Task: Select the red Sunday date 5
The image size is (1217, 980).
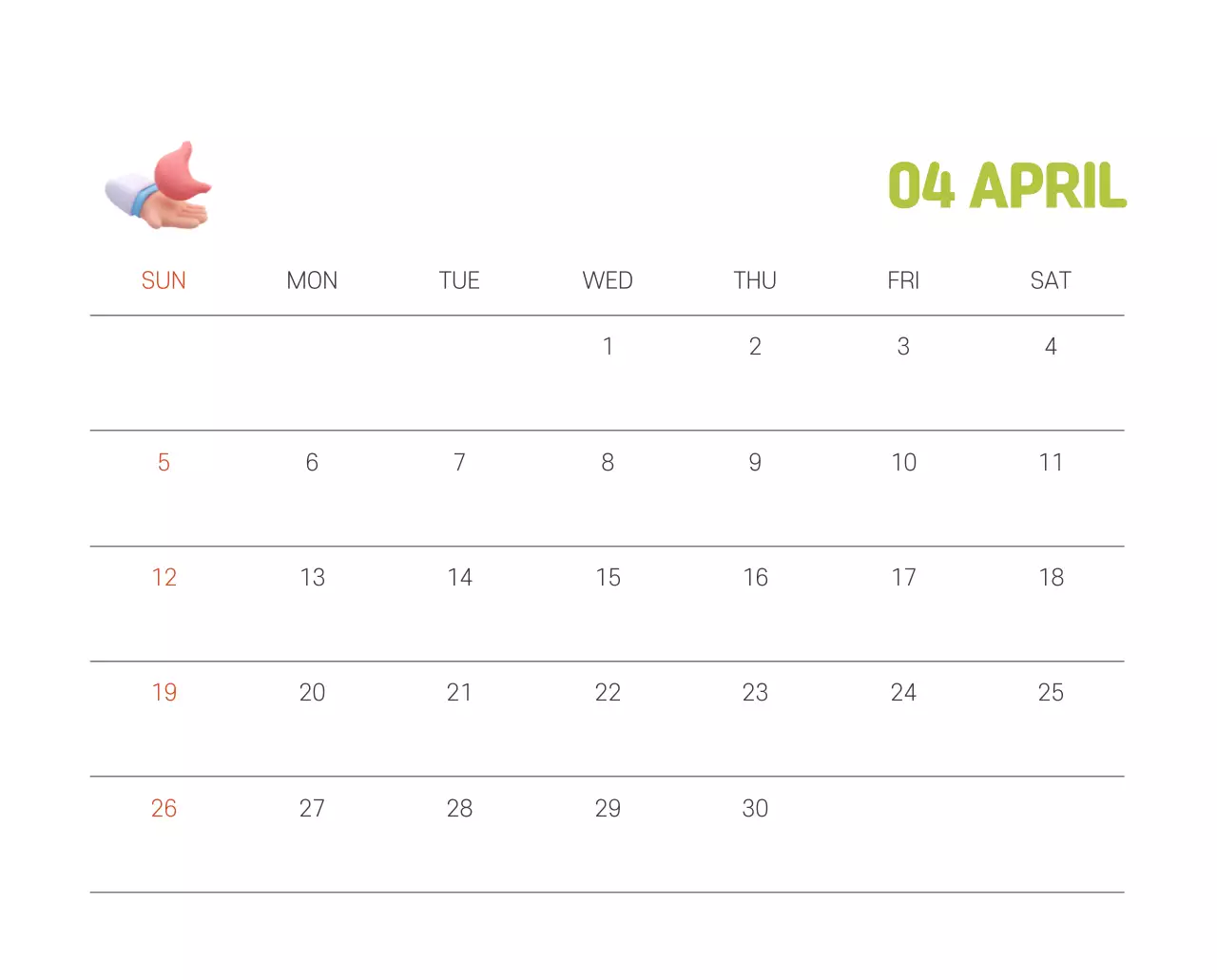Action: (x=164, y=463)
